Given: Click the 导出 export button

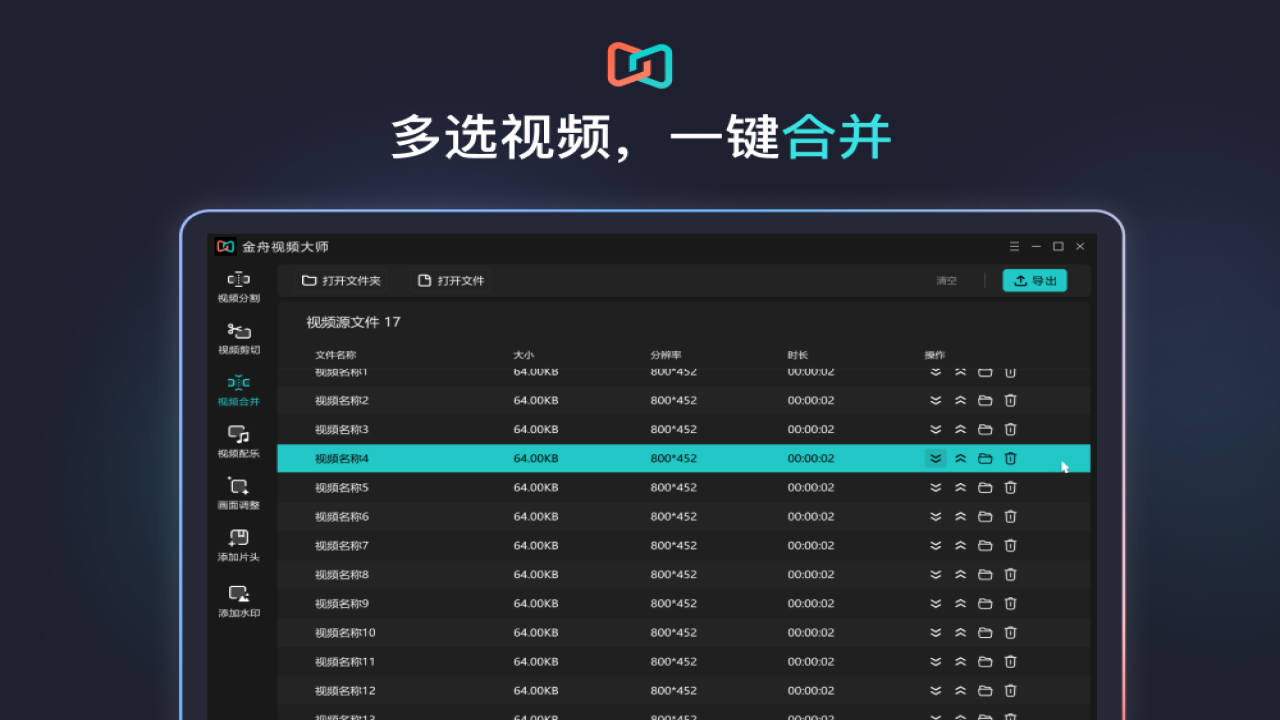Looking at the screenshot, I should [x=1034, y=280].
